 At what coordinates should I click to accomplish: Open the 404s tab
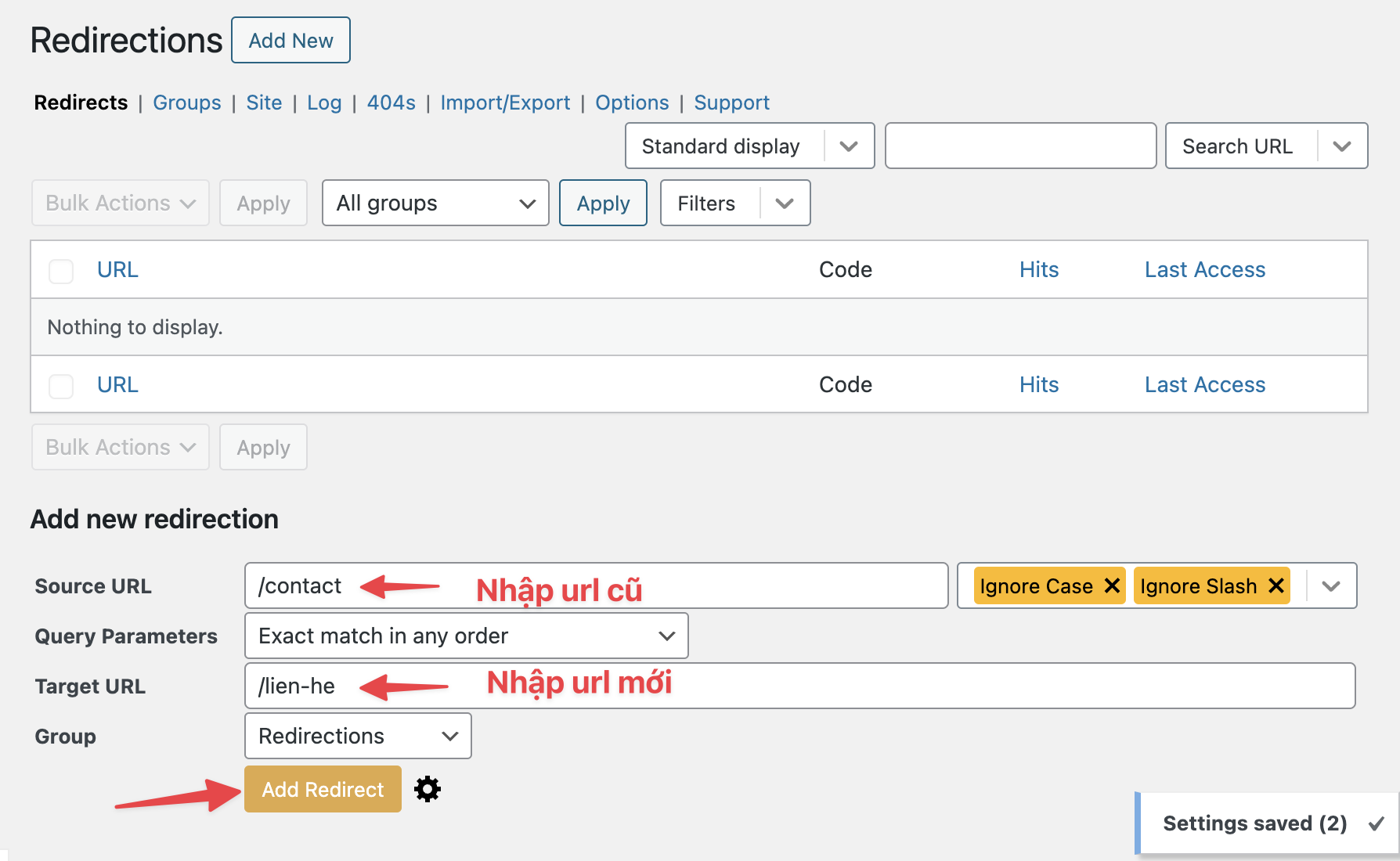pyautogui.click(x=391, y=103)
